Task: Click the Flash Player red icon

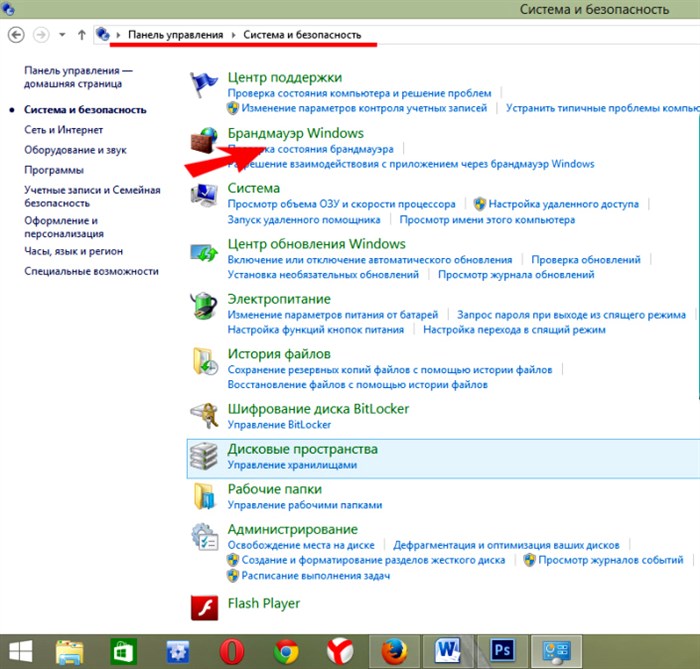Action: coord(204,608)
